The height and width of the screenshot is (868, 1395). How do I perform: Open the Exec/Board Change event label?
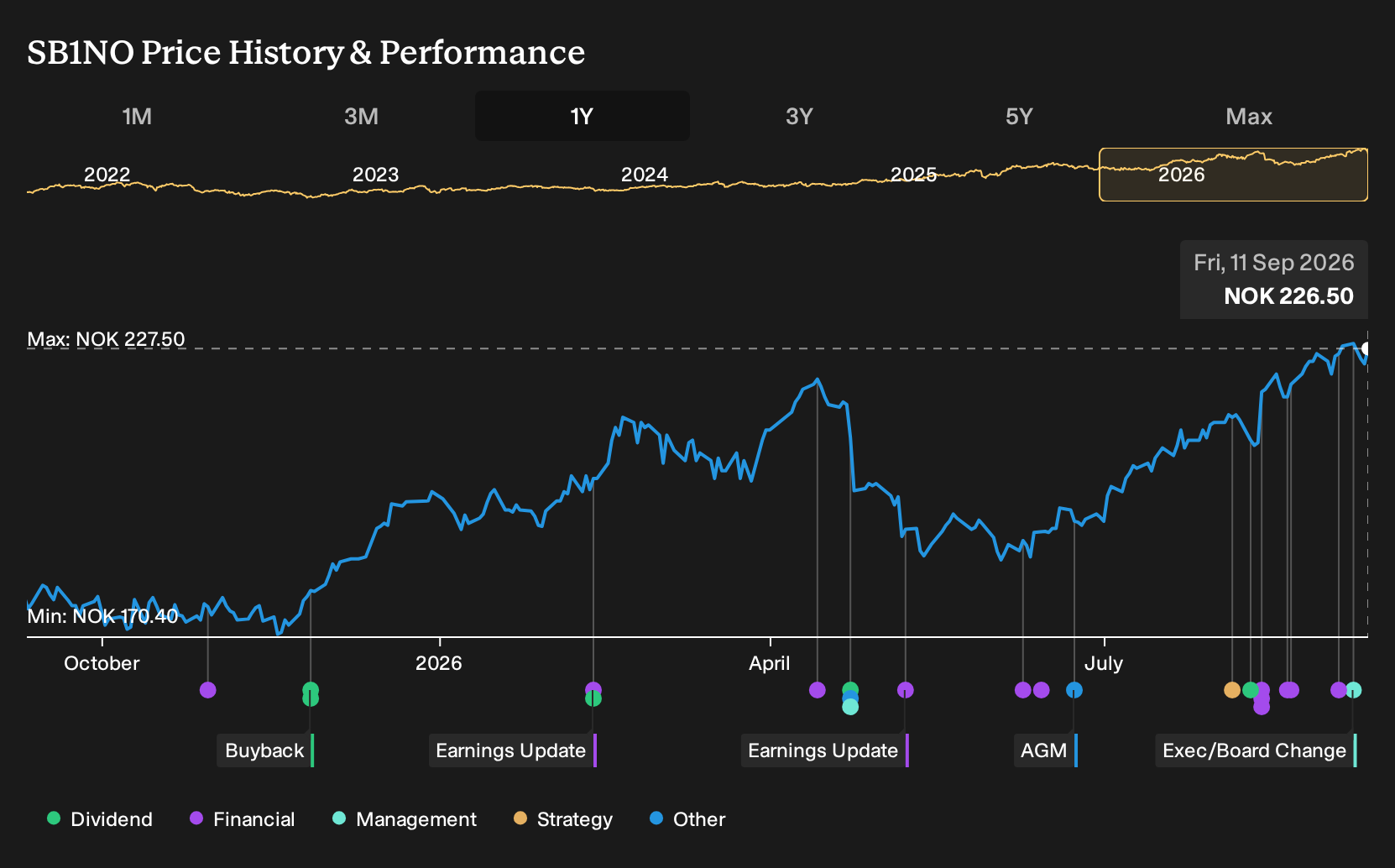(x=1256, y=750)
